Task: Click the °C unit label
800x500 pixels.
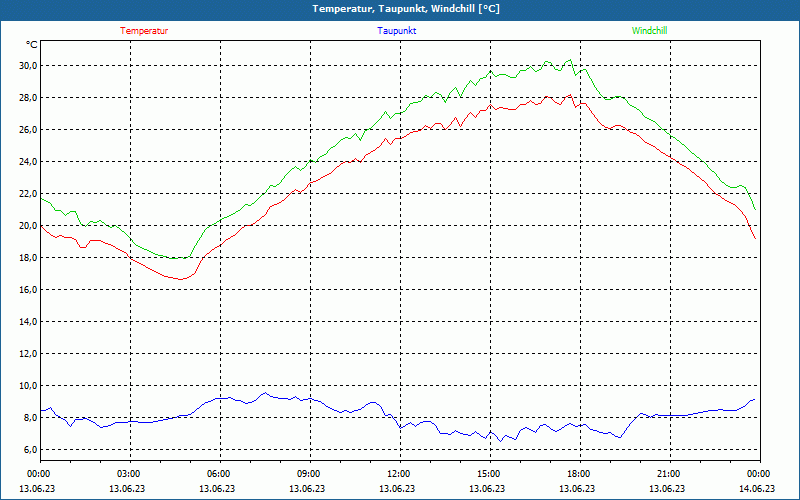Action: pyautogui.click(x=32, y=45)
